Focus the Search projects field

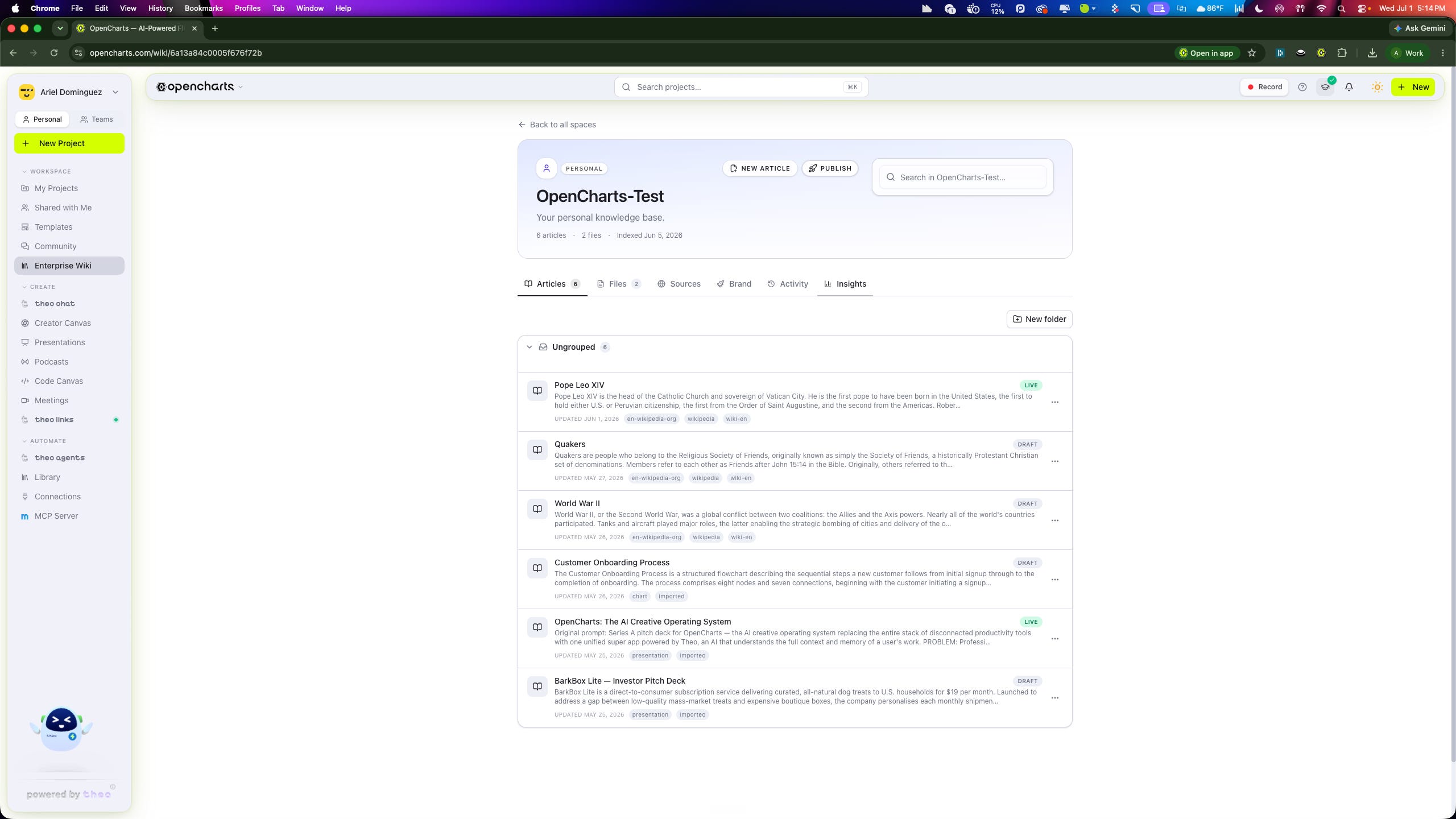tap(741, 87)
